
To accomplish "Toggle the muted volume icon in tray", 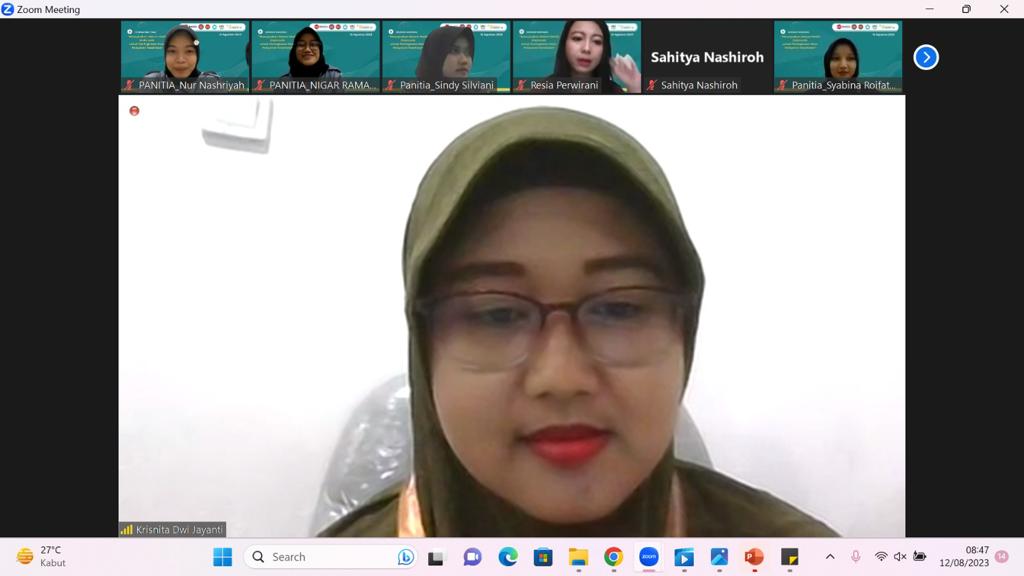I will pos(900,557).
